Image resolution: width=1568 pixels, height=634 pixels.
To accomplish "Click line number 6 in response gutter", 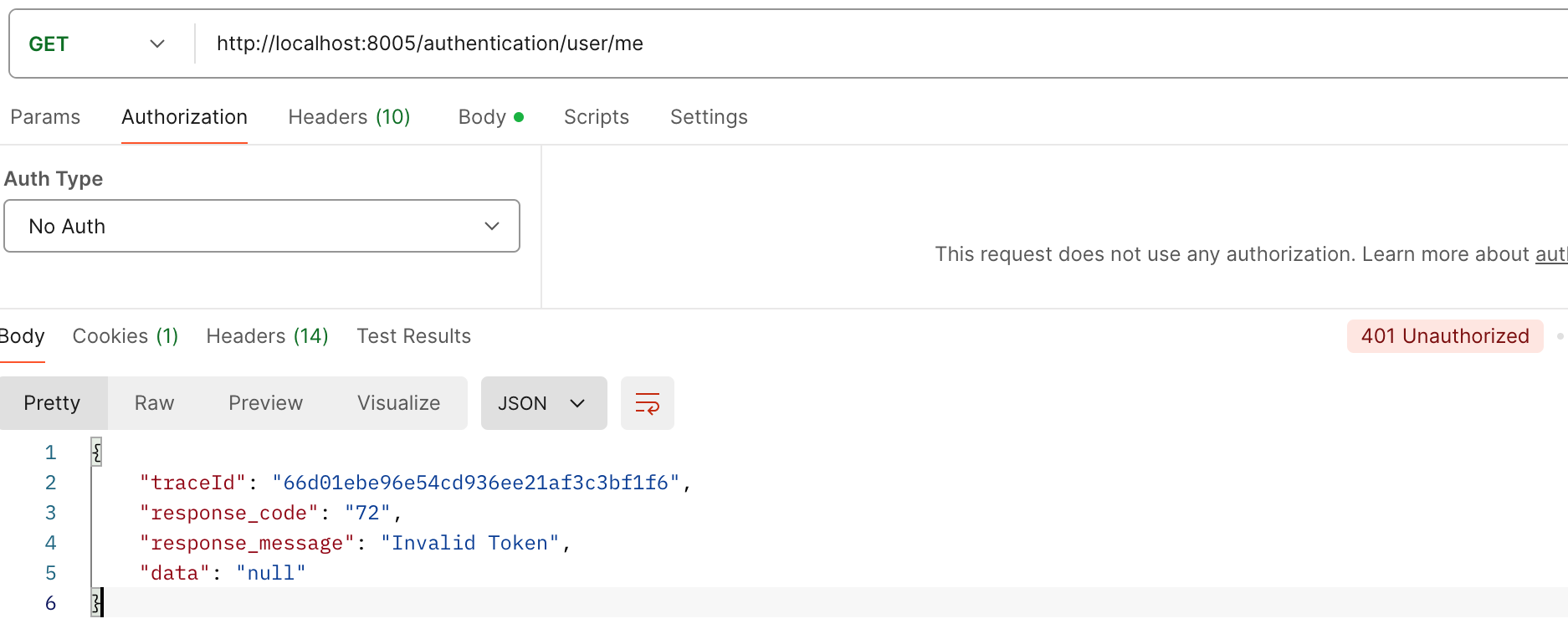I will (x=50, y=603).
